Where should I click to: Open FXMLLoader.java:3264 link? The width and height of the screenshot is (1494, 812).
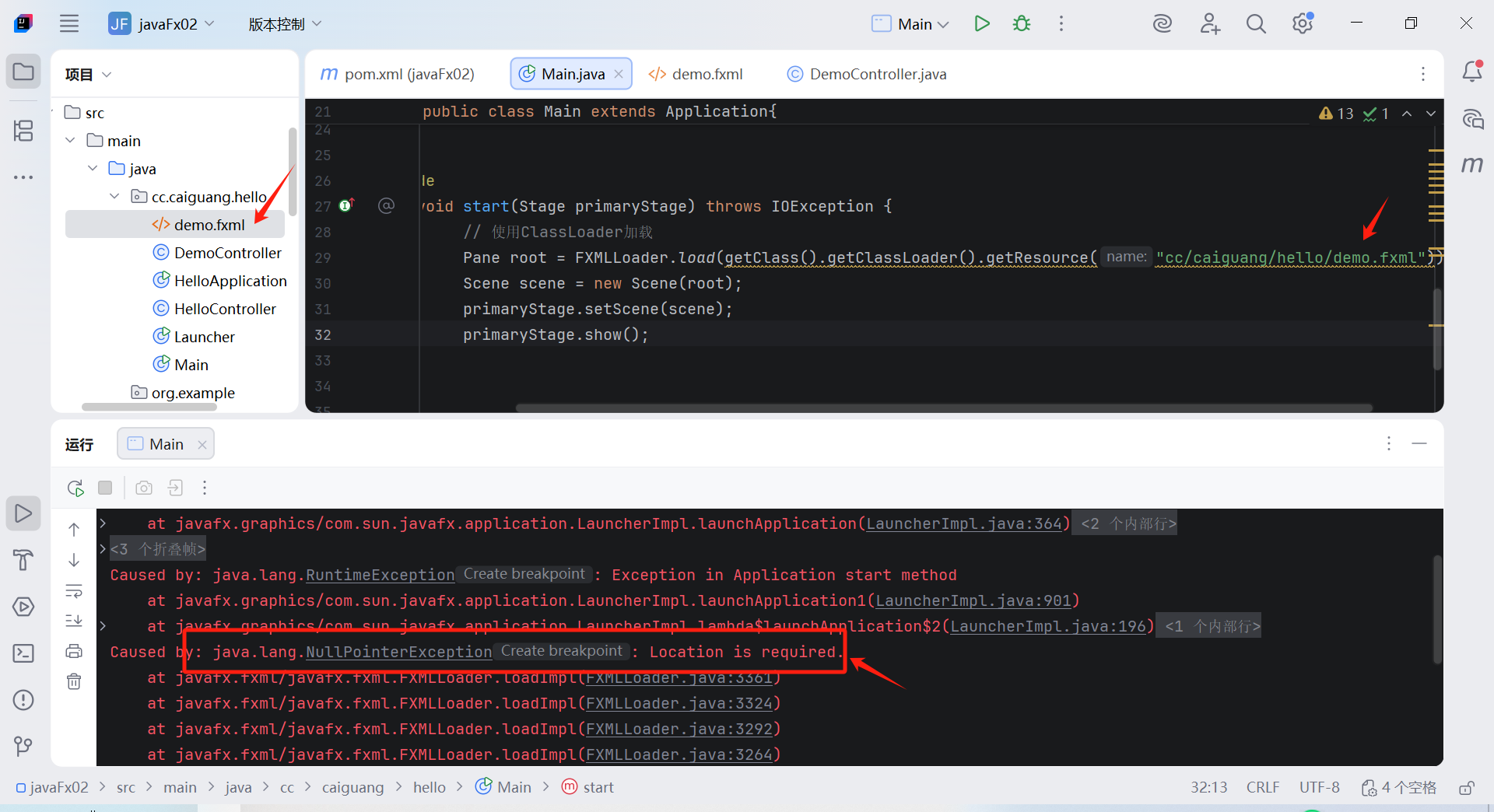(x=679, y=754)
